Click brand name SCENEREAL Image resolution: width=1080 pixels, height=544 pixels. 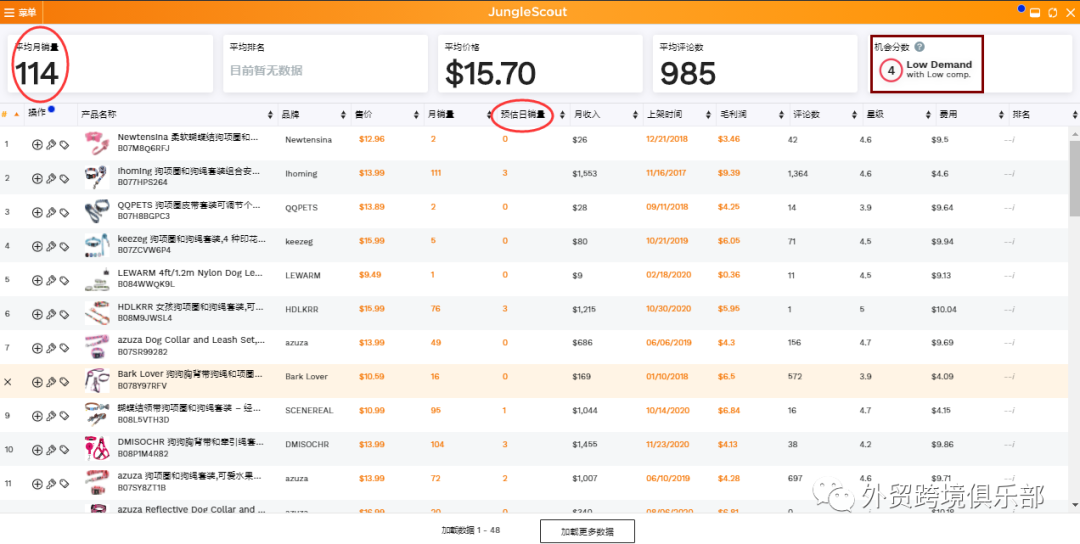tap(309, 410)
